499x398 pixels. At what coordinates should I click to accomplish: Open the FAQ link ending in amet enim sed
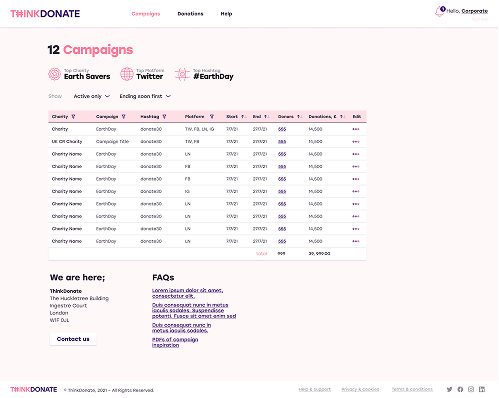[194, 310]
